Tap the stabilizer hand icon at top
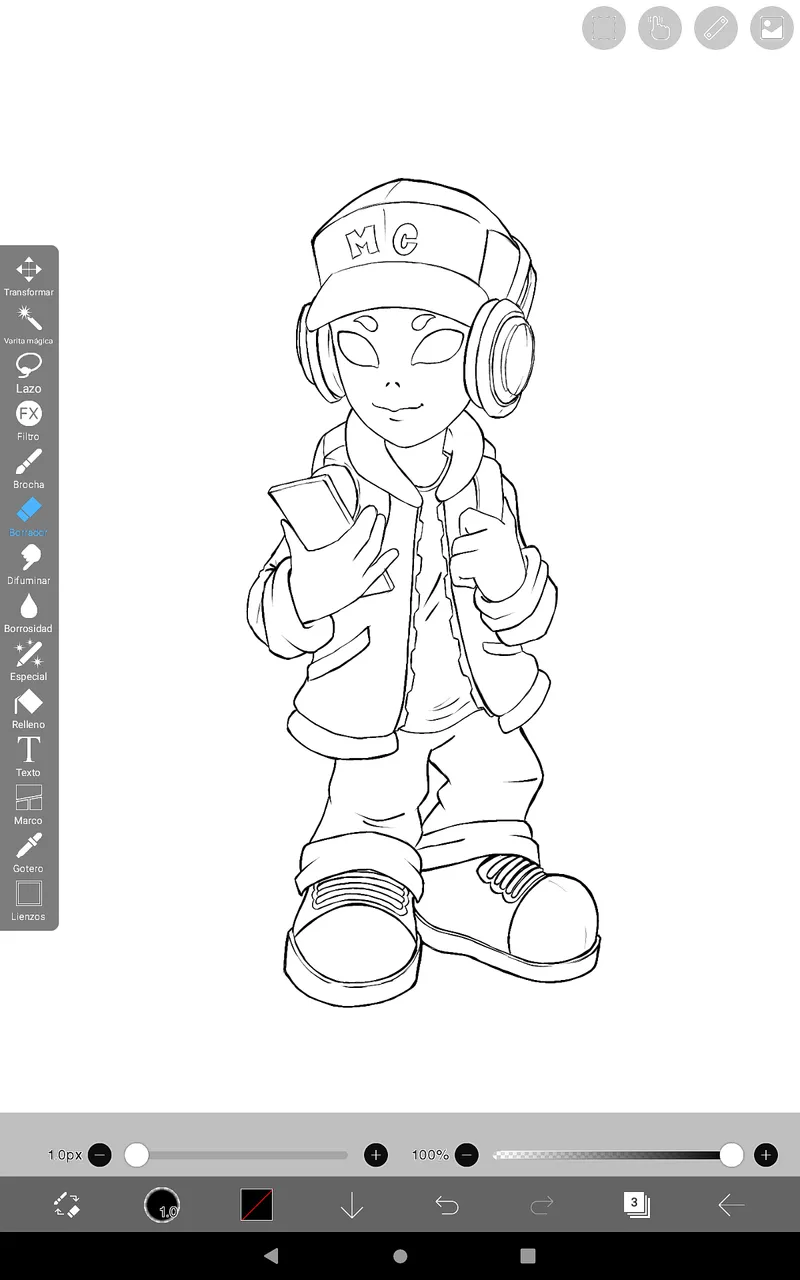The height and width of the screenshot is (1280, 800). tap(660, 28)
